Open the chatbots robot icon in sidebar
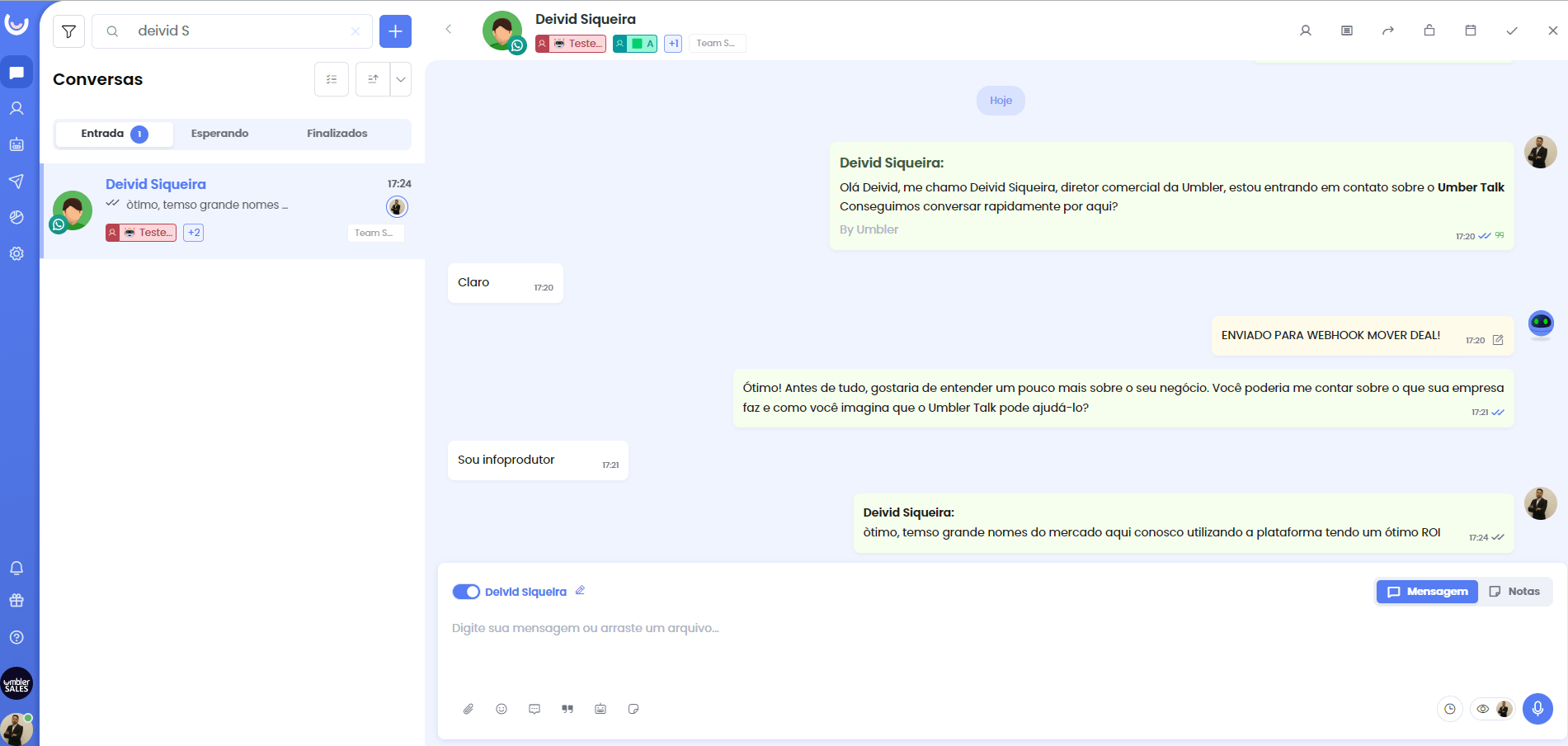Viewport: 1568px width, 746px height. (16, 145)
